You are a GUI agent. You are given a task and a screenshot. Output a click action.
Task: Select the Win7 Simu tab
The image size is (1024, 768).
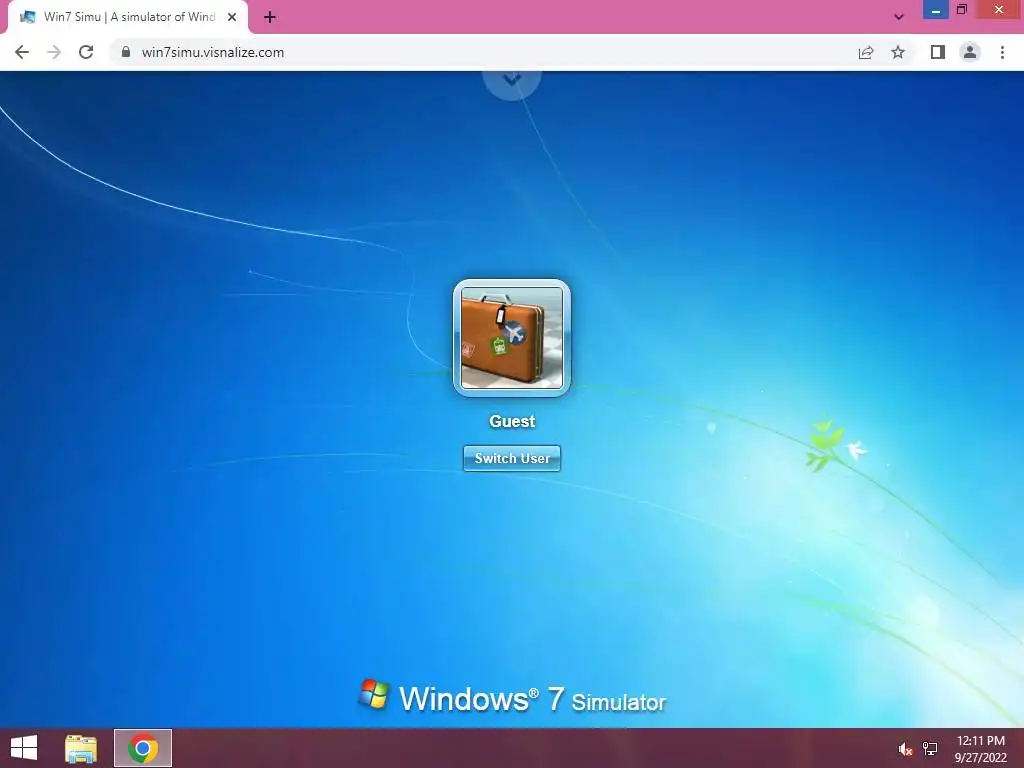[128, 17]
